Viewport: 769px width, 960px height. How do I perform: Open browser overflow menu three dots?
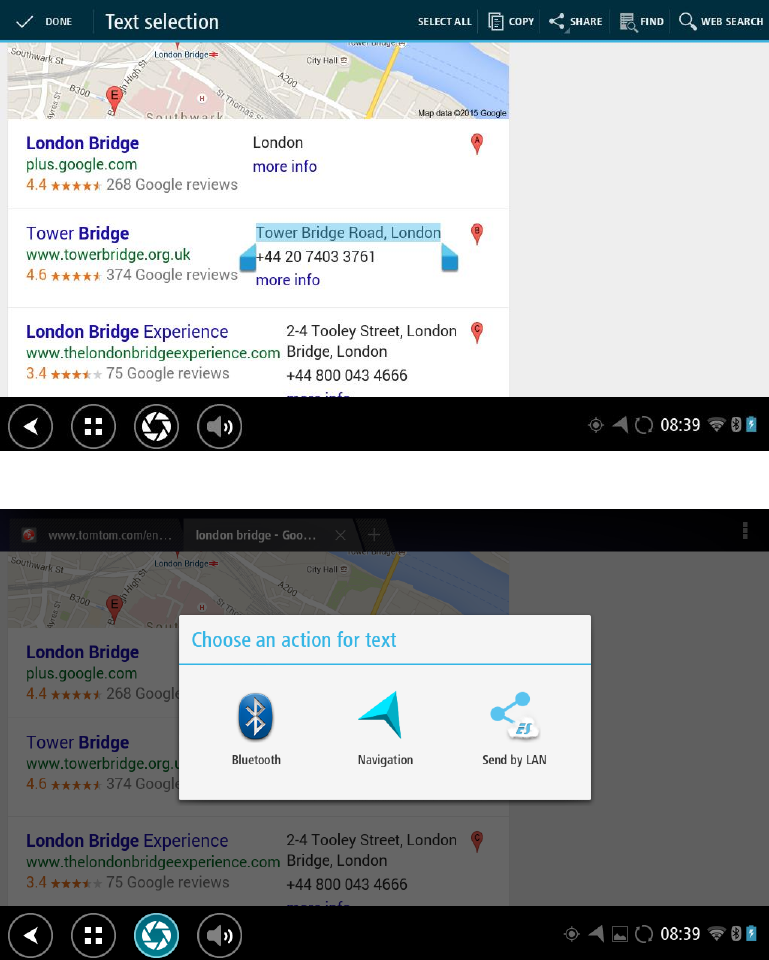(745, 531)
